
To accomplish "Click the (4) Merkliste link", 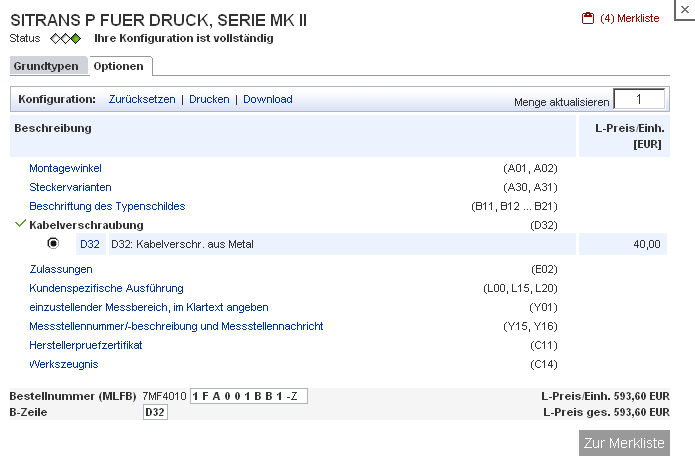I will click(629, 18).
